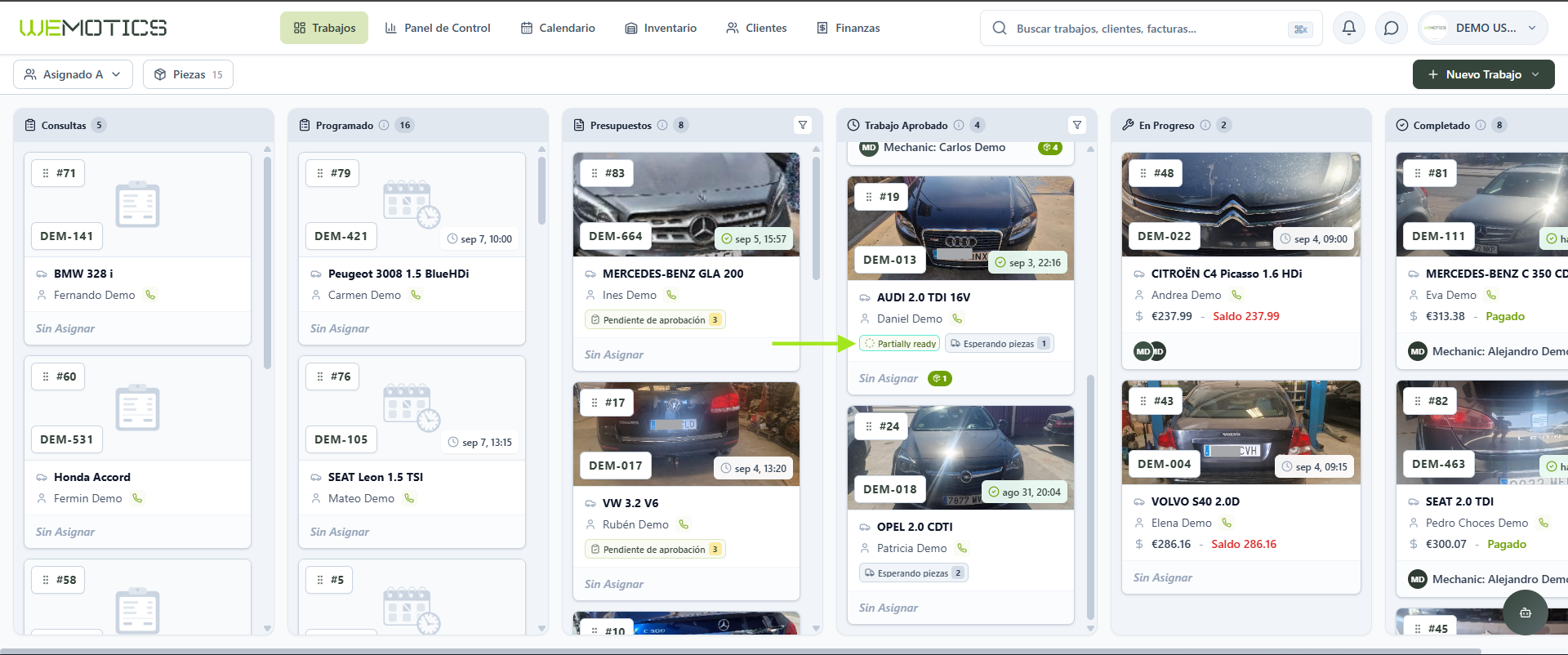The image size is (1568, 655).
Task: Open Esperando piezas badge on AUDI card
Action: point(1000,344)
